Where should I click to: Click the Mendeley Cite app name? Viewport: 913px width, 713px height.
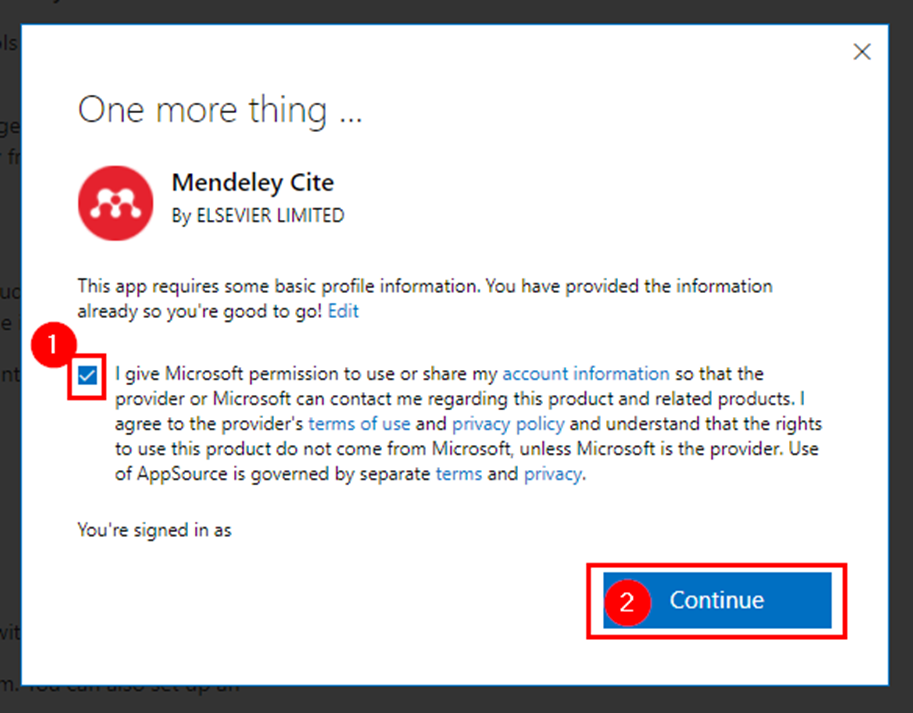(253, 183)
